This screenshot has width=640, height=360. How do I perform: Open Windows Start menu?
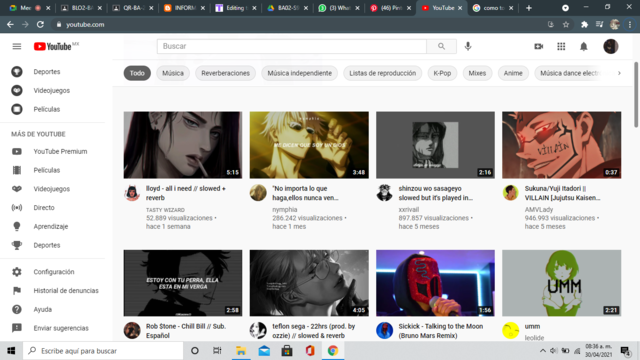pyautogui.click(x=11, y=351)
